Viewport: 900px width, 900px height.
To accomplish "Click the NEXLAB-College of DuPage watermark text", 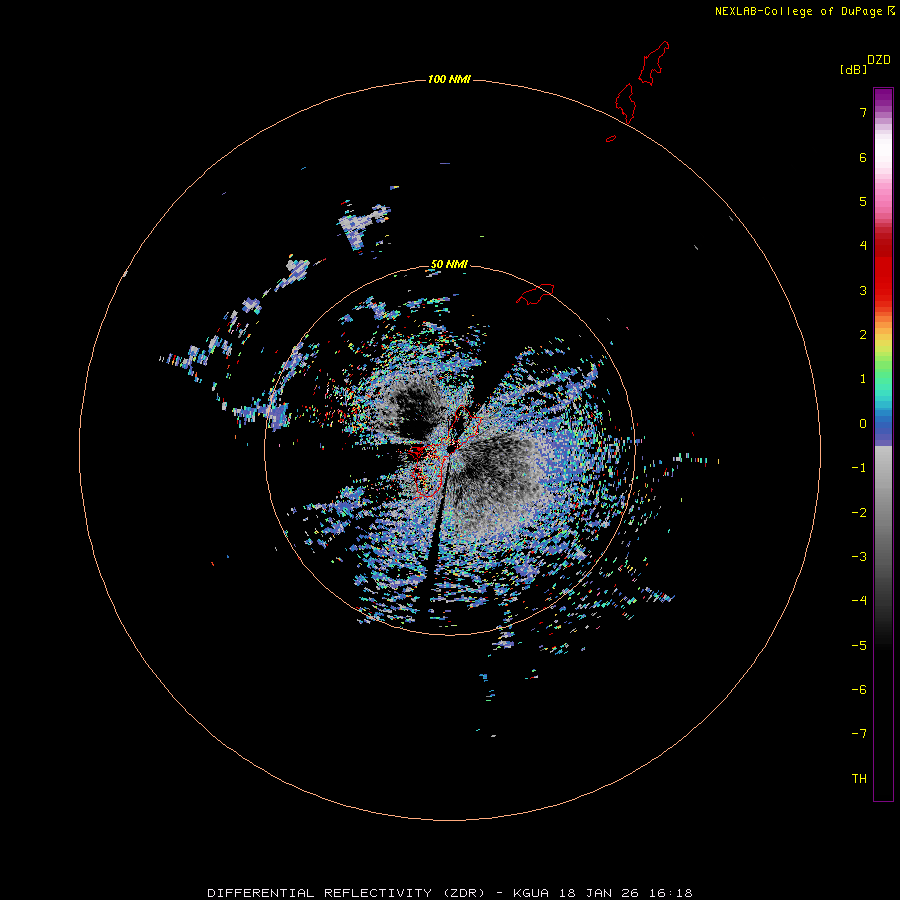I will pyautogui.click(x=798, y=11).
